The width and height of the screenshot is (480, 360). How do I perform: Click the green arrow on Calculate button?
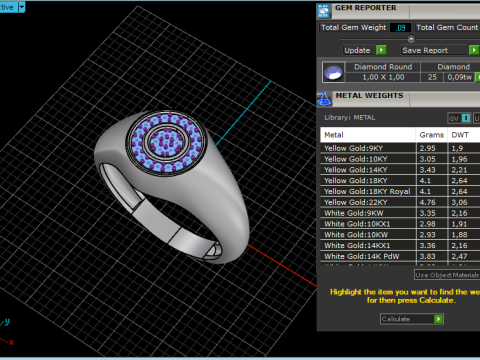(438, 319)
